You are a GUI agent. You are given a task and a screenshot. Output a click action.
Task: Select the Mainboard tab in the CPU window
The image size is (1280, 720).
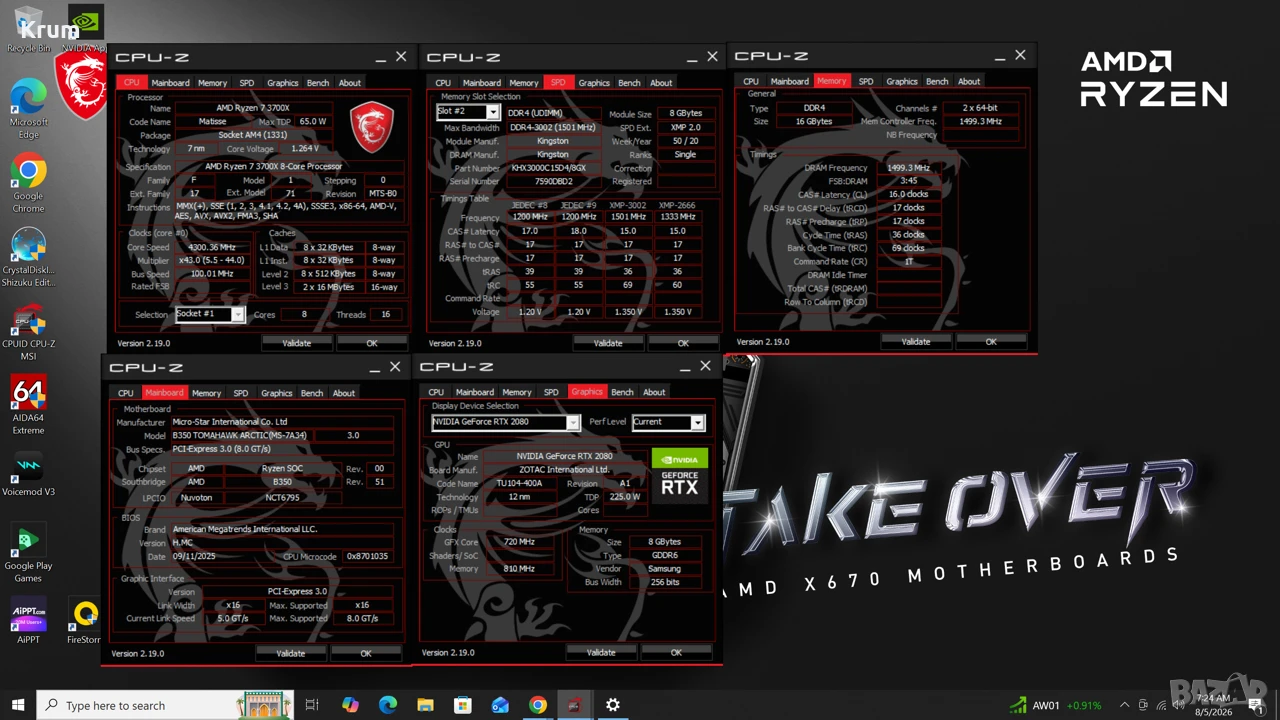click(171, 83)
